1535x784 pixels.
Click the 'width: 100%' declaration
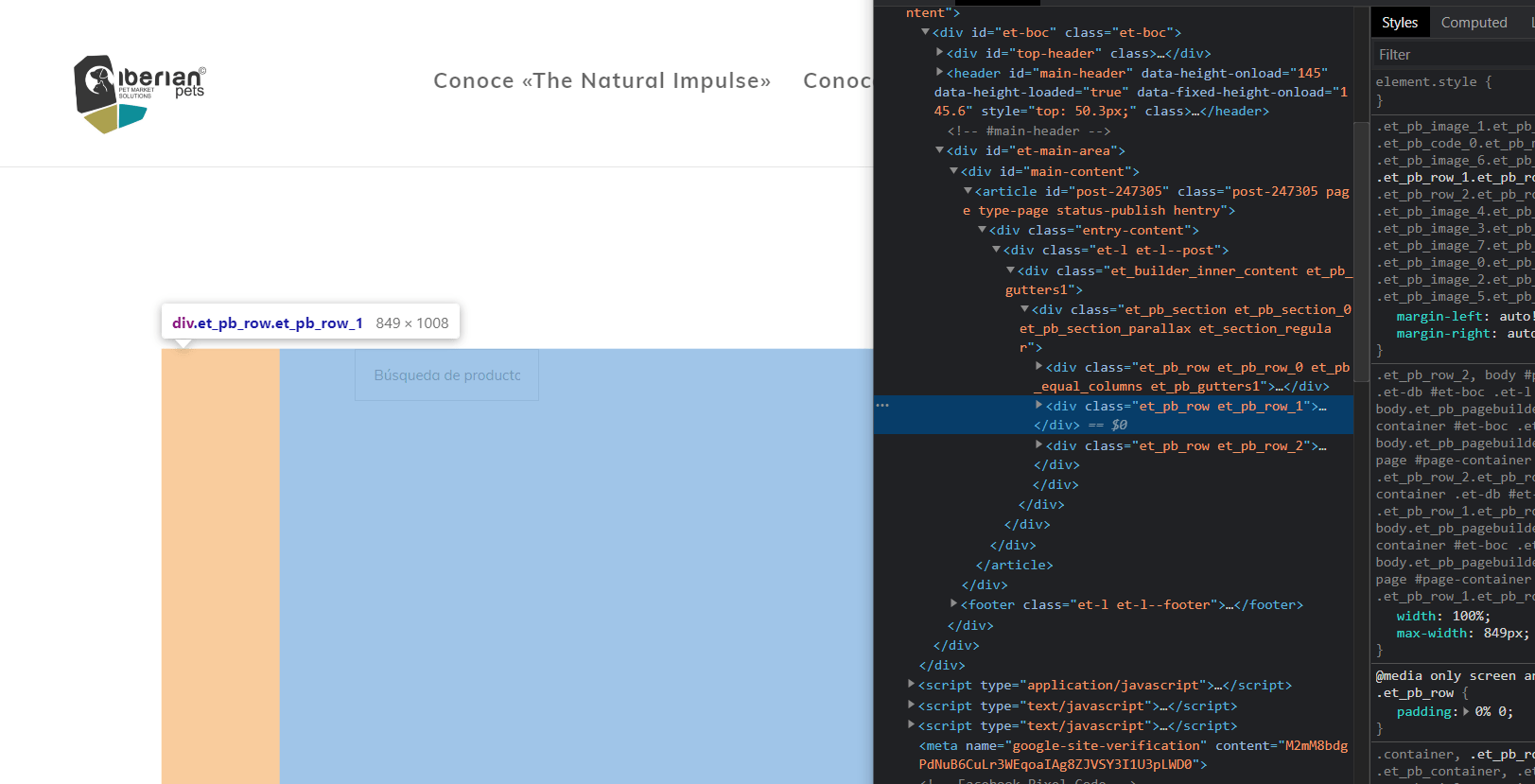1443,617
